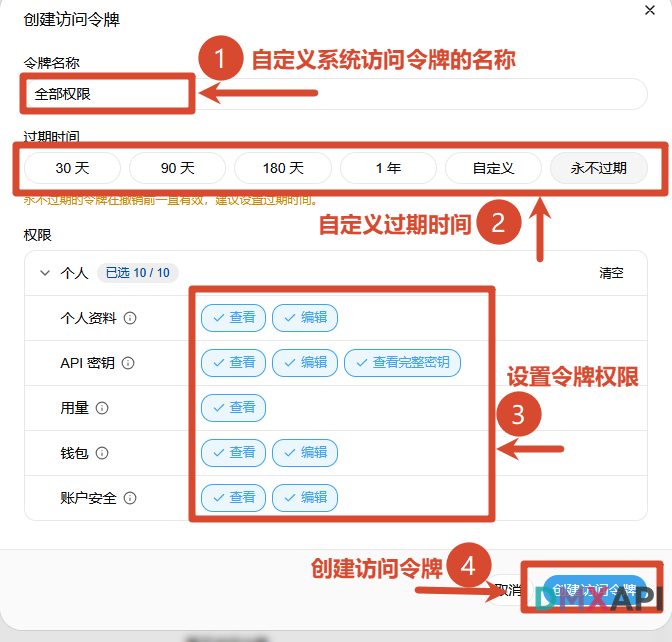672x642 pixels.
Task: Click the 个人 group heading text
Action: coord(74,273)
